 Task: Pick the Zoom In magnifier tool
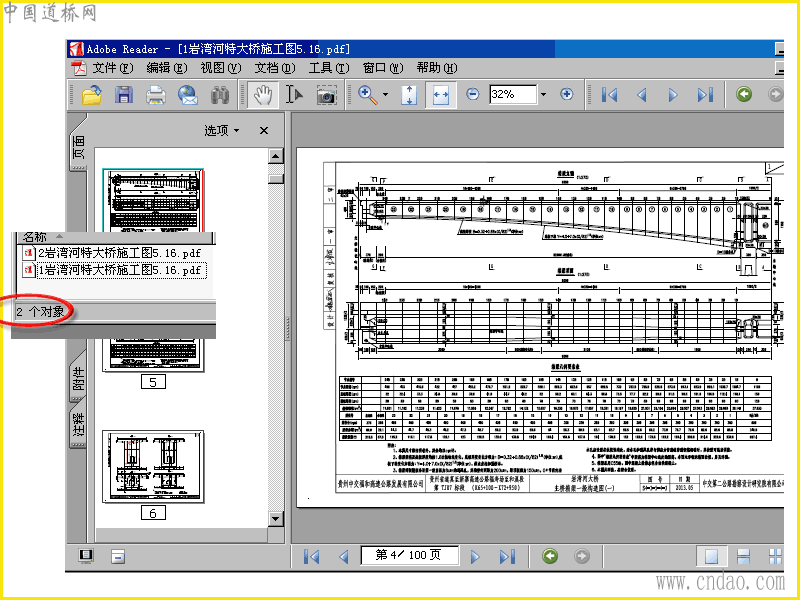click(x=368, y=95)
